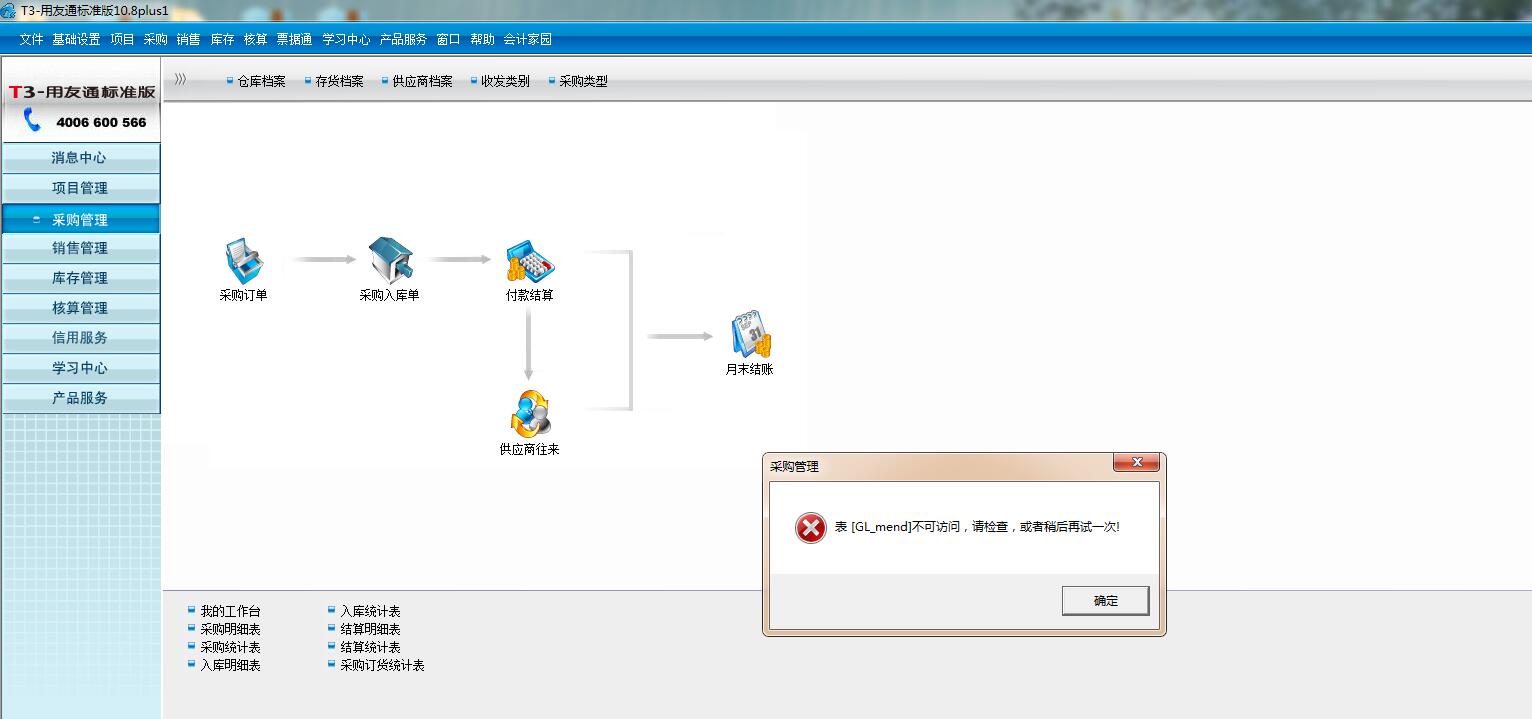
Task: Select 库存管理 in the sidebar
Action: (80, 278)
